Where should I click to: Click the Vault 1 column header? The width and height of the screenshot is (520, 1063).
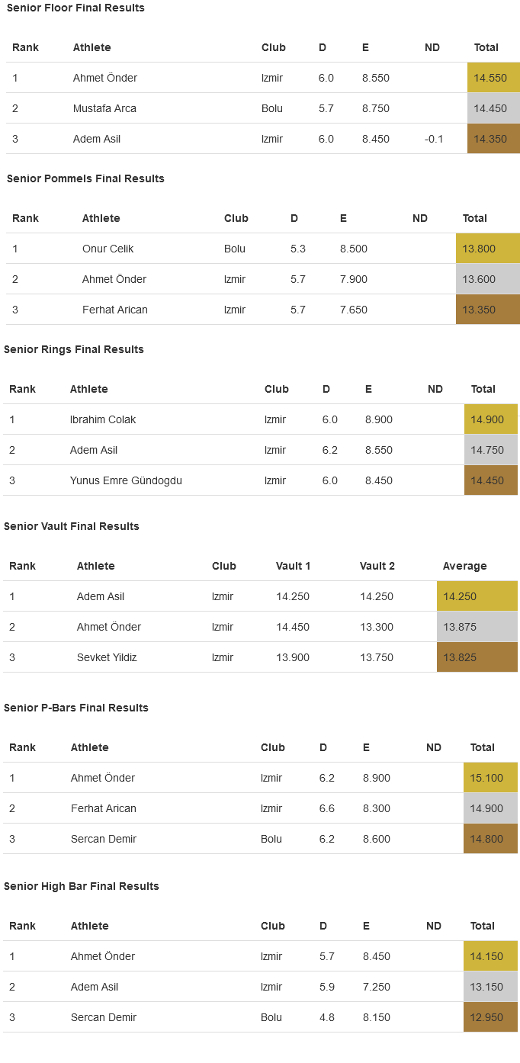(293, 566)
